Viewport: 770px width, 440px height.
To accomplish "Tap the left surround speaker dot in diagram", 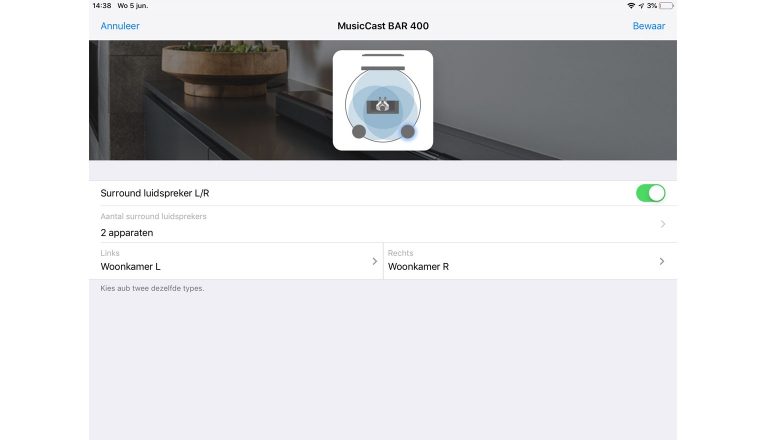I will click(359, 131).
